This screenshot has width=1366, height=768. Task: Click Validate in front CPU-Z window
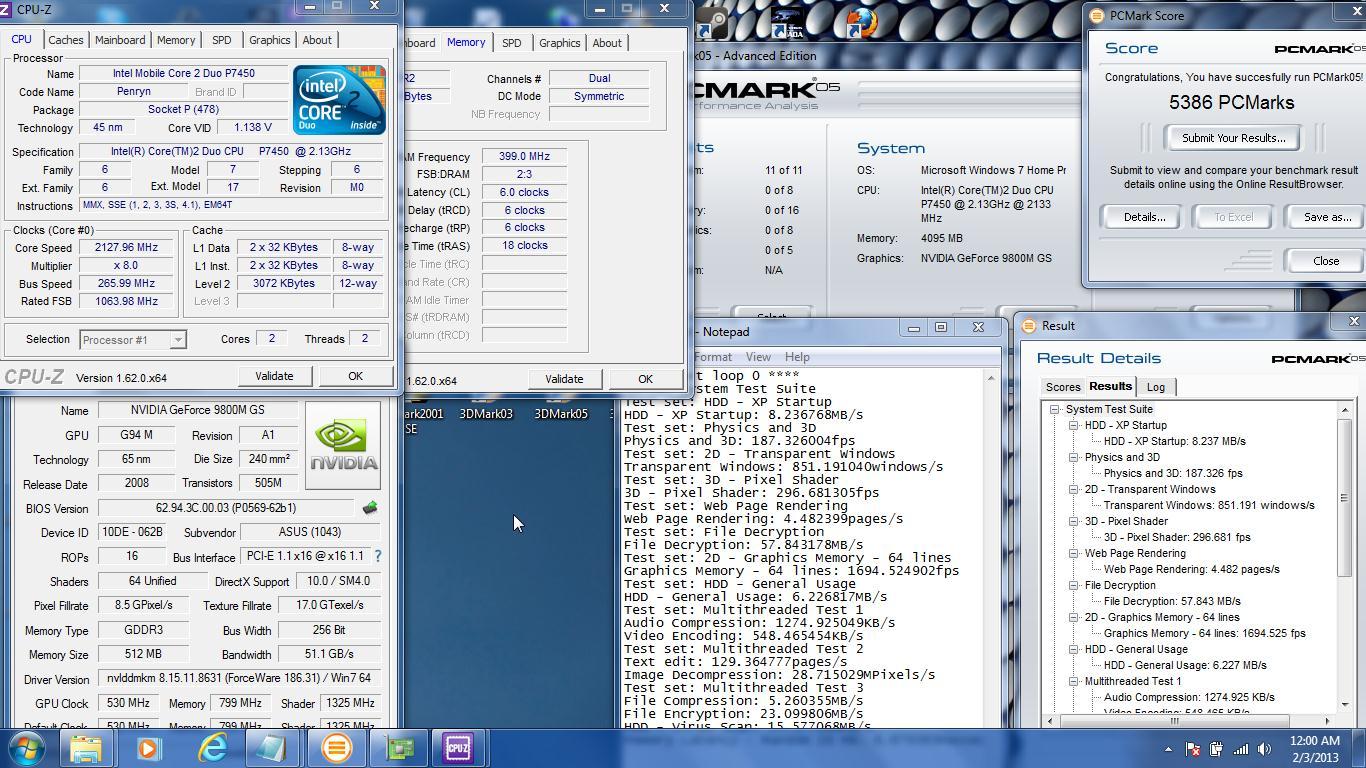[274, 376]
